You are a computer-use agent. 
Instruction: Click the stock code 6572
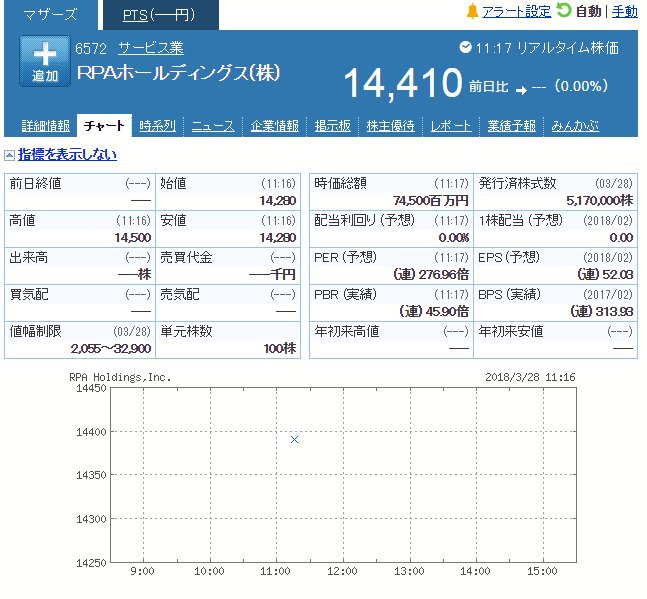91,49
